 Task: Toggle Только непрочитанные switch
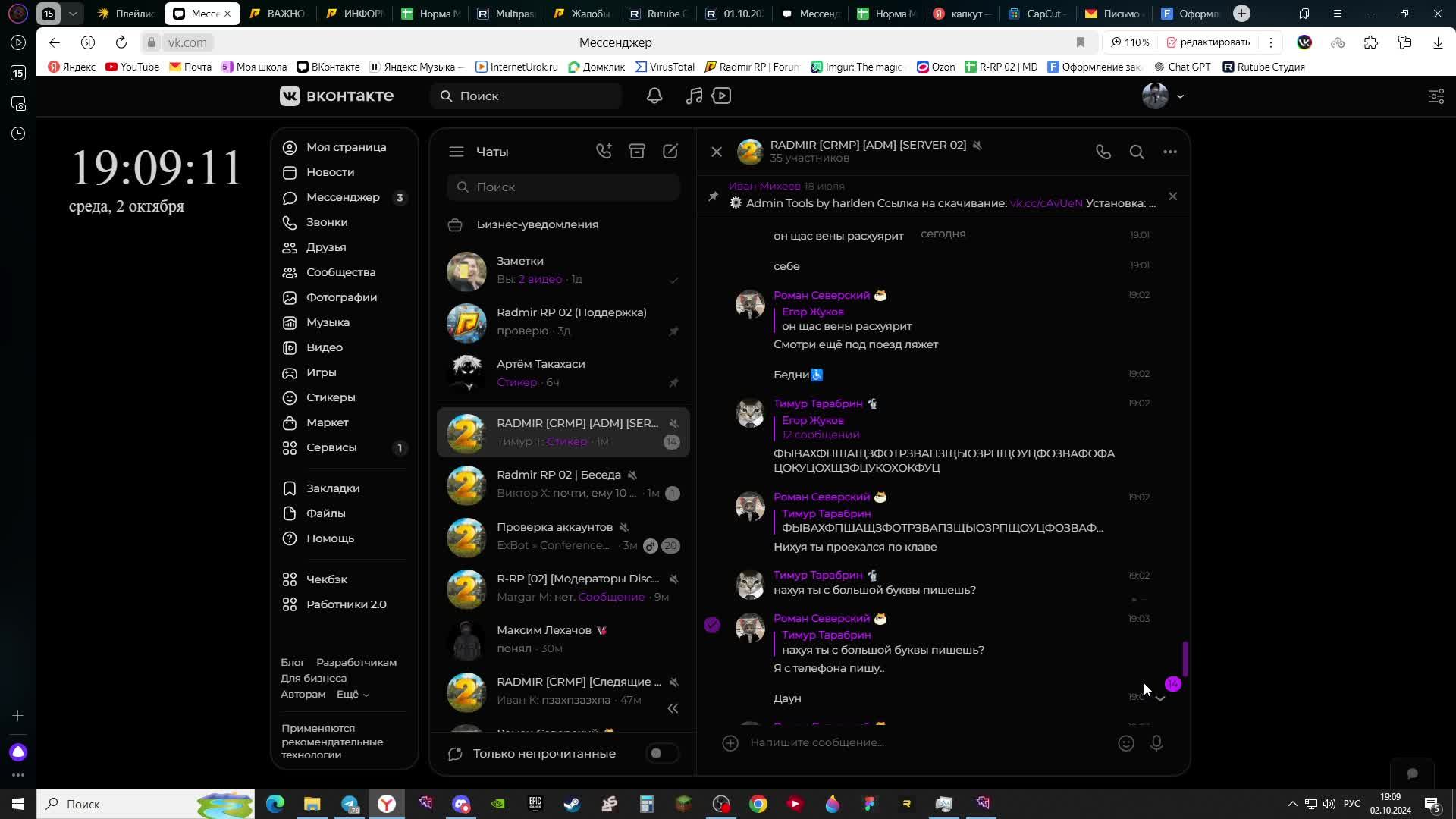662,754
